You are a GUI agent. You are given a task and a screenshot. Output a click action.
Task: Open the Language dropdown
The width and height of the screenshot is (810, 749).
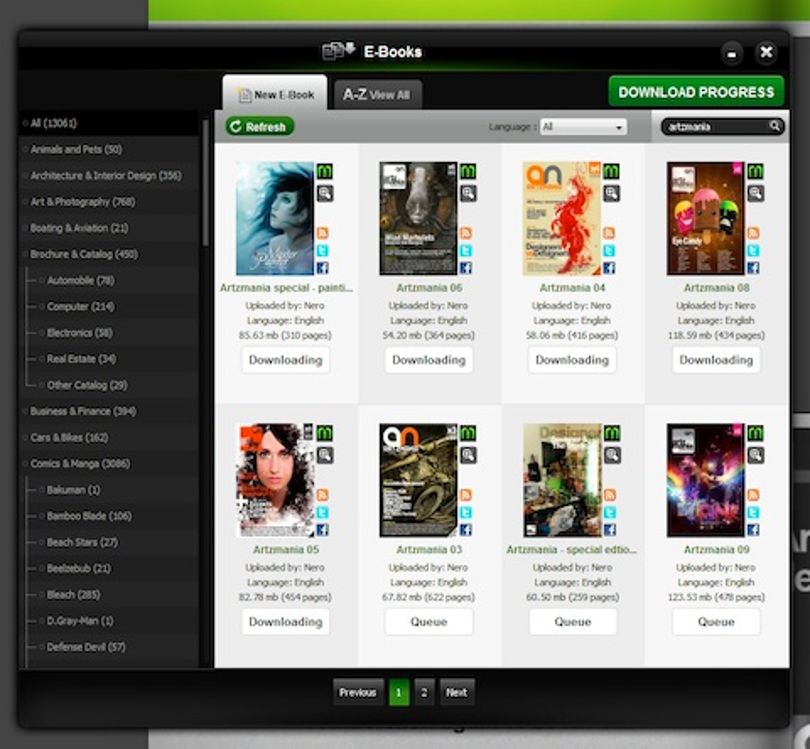click(x=583, y=127)
